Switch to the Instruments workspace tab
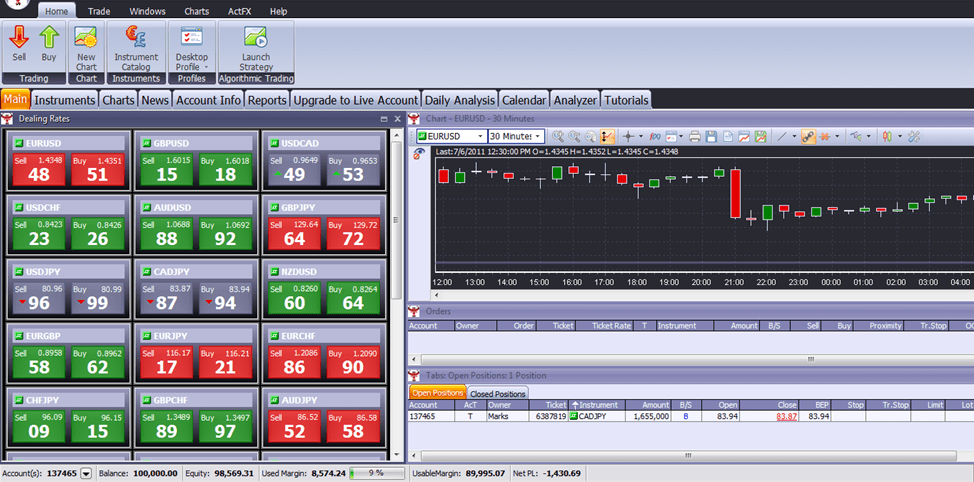This screenshot has height=482, width=974. point(65,100)
